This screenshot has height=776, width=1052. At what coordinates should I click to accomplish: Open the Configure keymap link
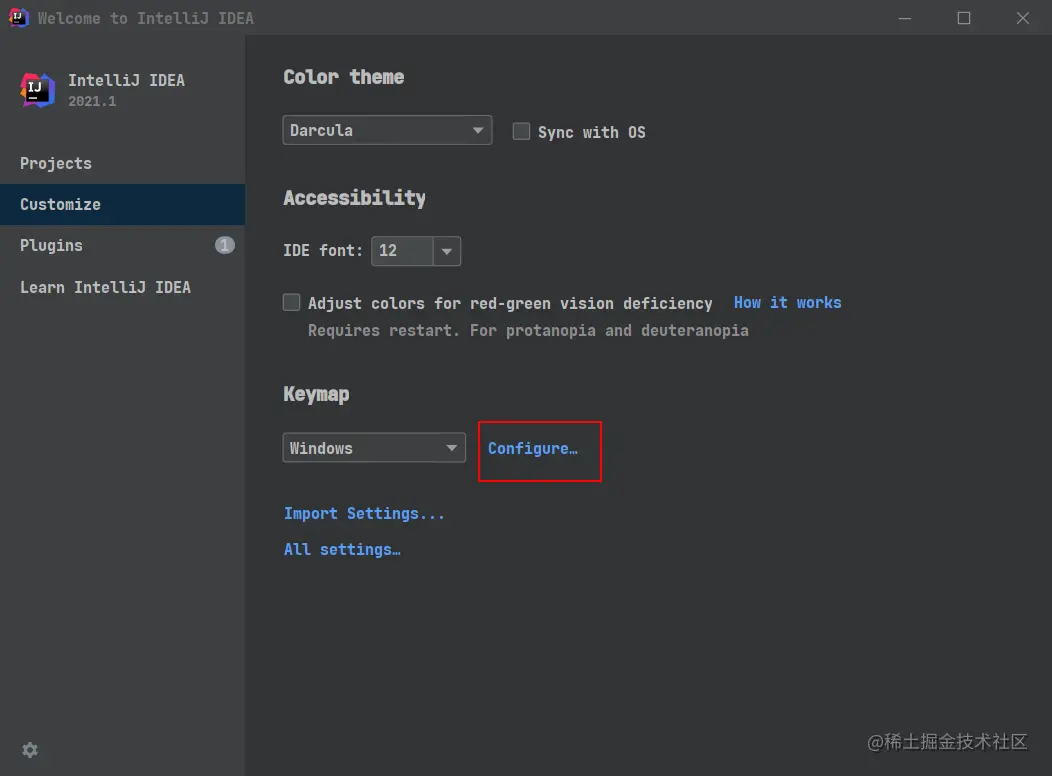533,449
